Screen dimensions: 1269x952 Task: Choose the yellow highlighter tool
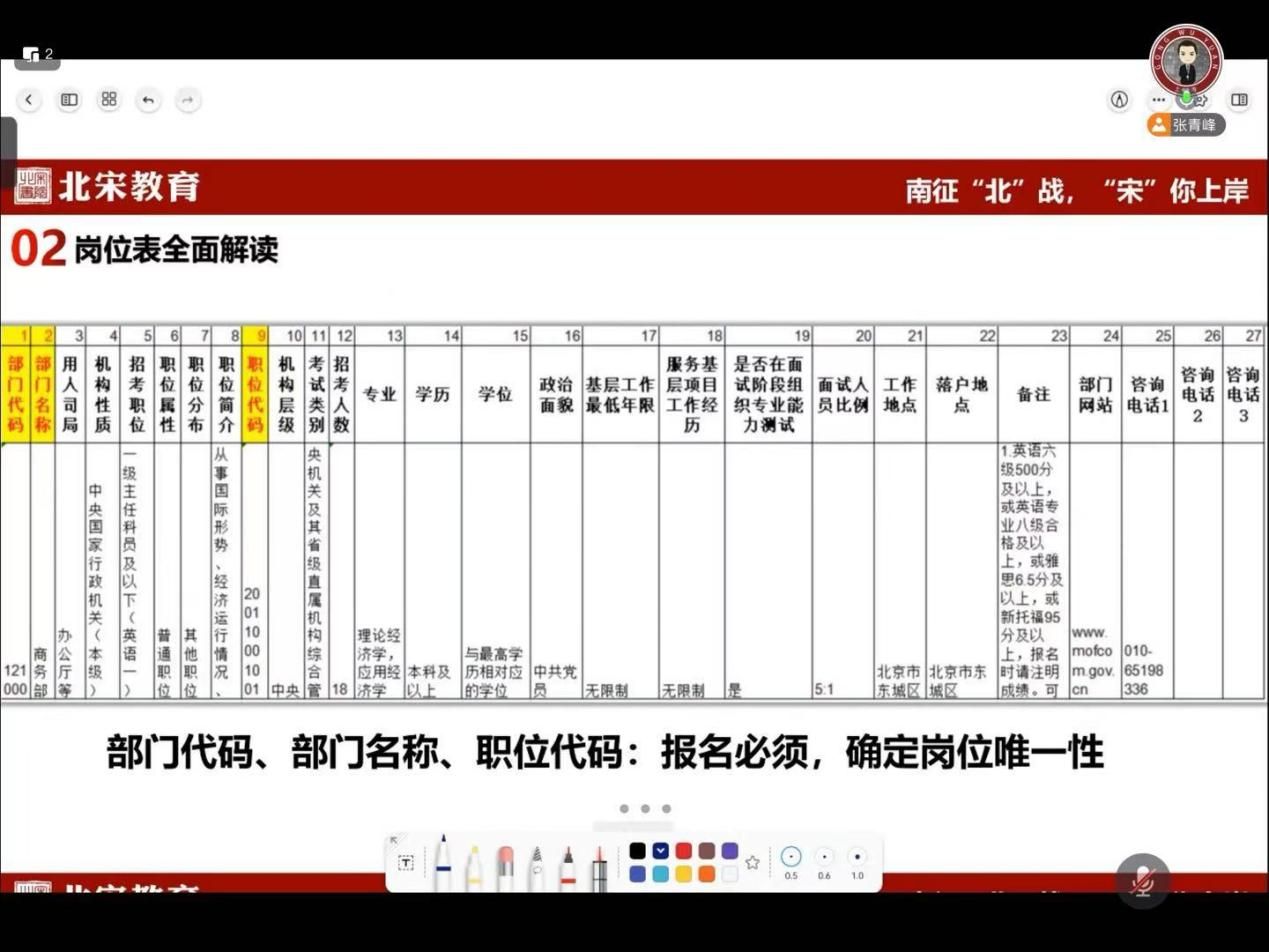coord(473,864)
